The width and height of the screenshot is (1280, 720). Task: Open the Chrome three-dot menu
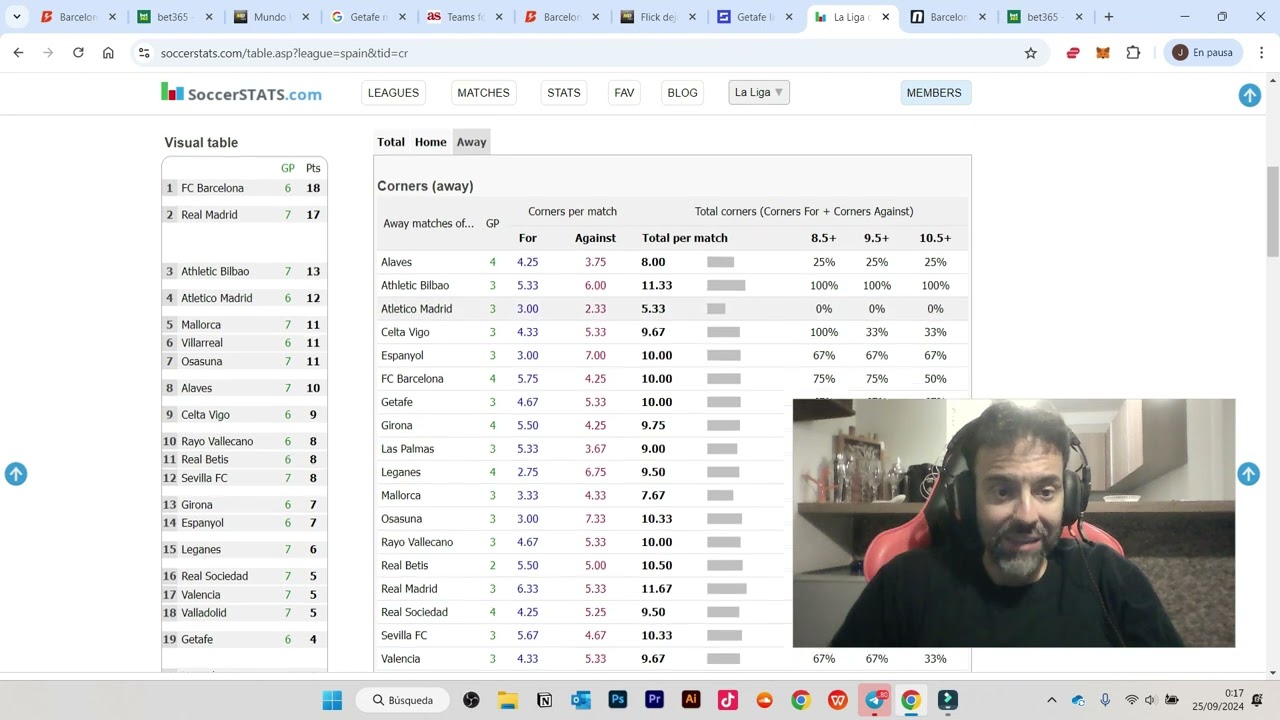pyautogui.click(x=1261, y=53)
